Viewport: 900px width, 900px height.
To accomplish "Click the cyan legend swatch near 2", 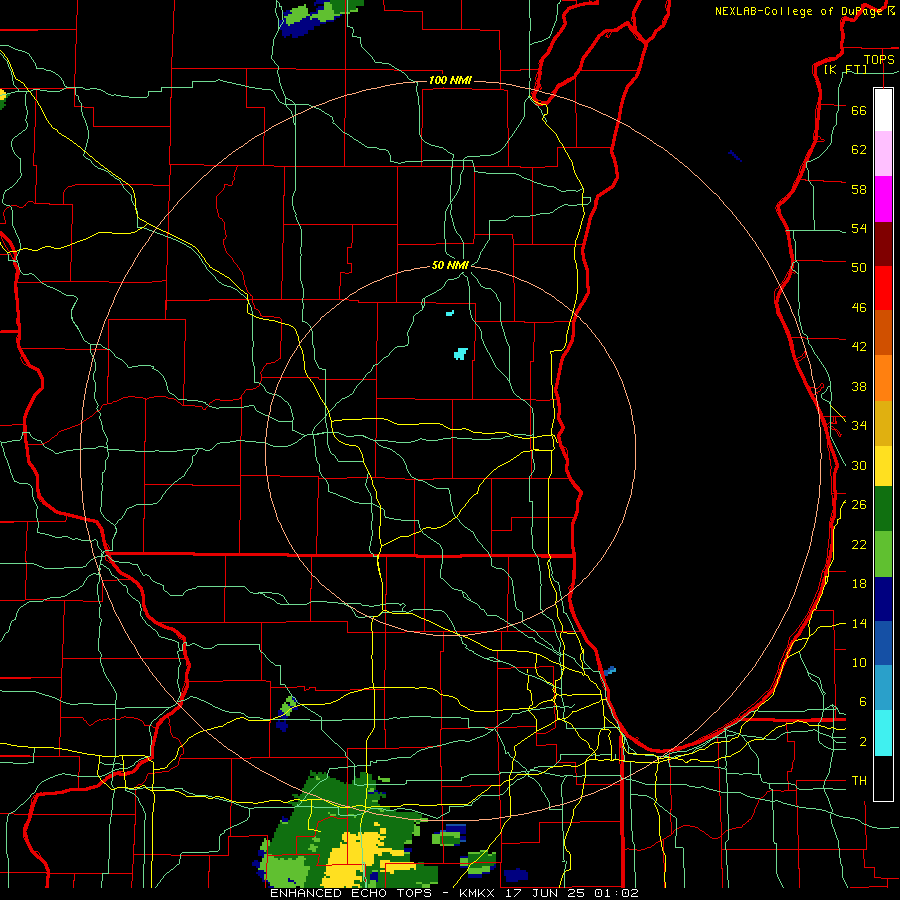I will pyautogui.click(x=883, y=733).
